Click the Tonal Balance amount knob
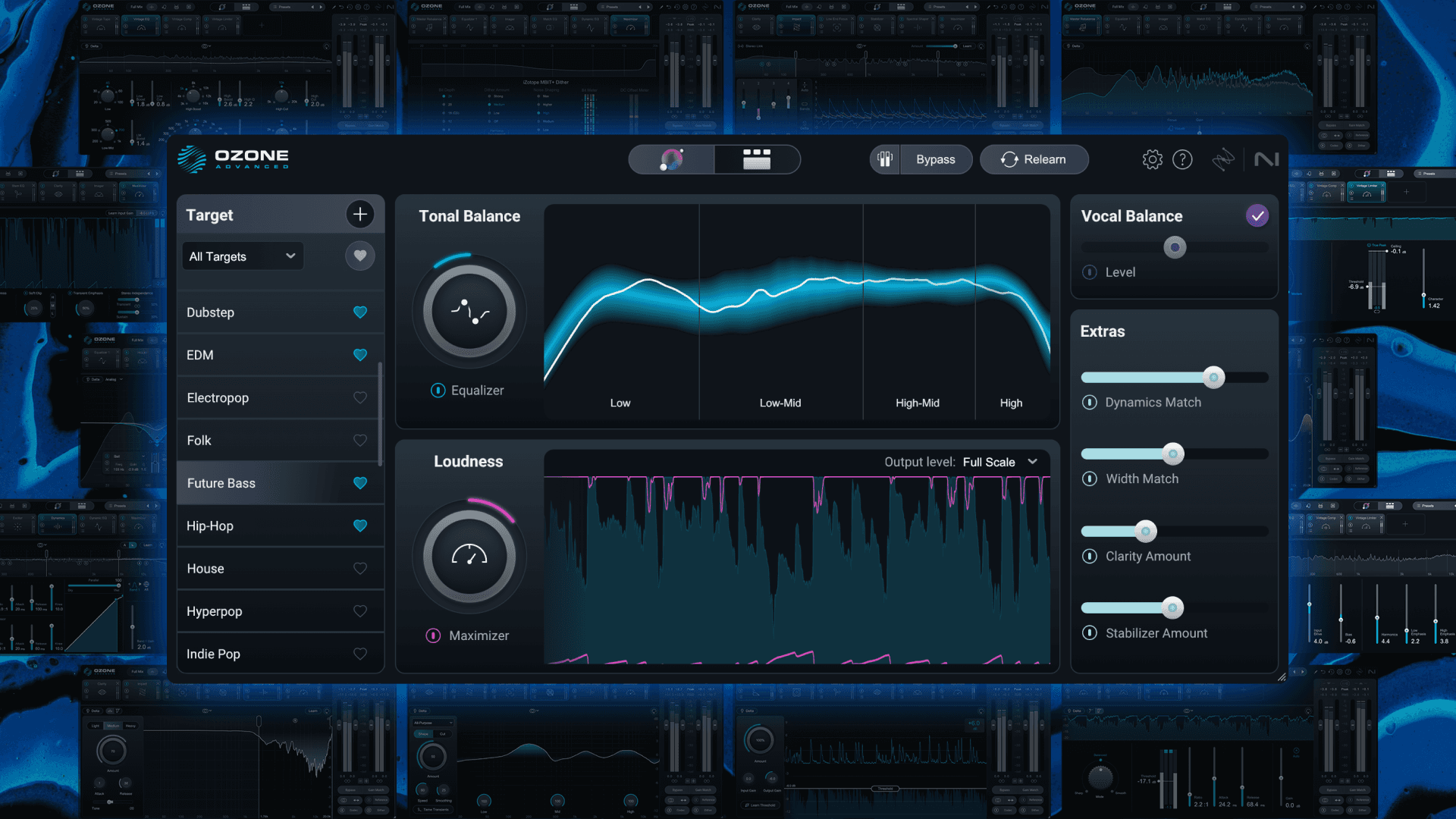Image resolution: width=1456 pixels, height=819 pixels. point(469,312)
